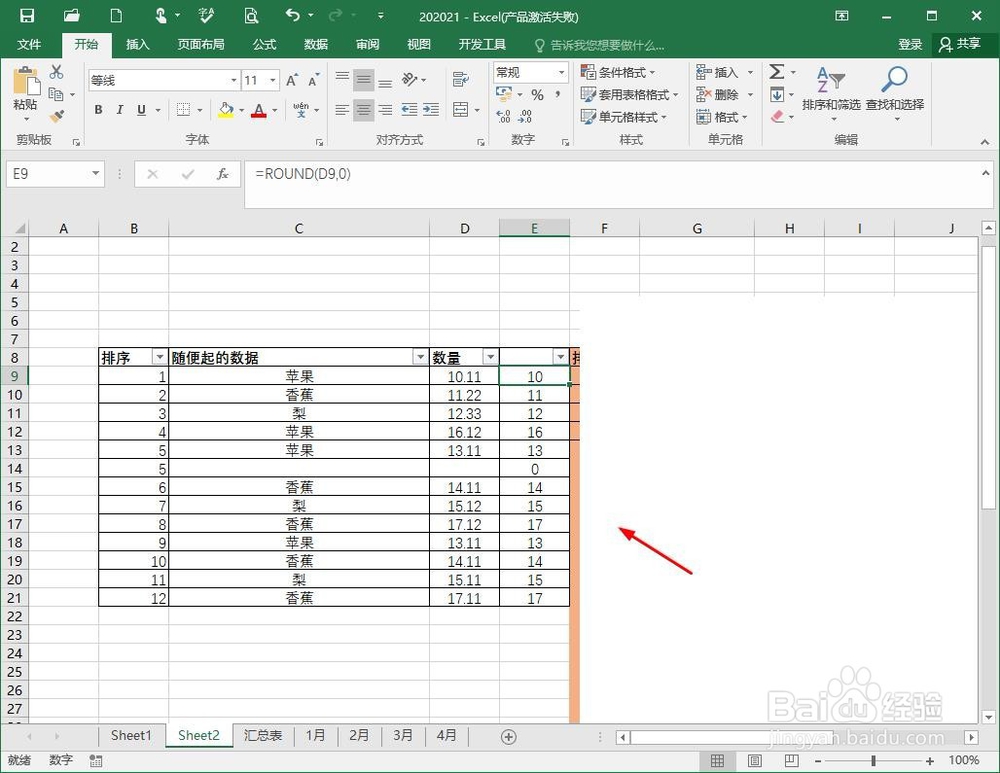The width and height of the screenshot is (1000, 773).
Task: Click the 套用表格格式 table format icon
Action: click(630, 94)
